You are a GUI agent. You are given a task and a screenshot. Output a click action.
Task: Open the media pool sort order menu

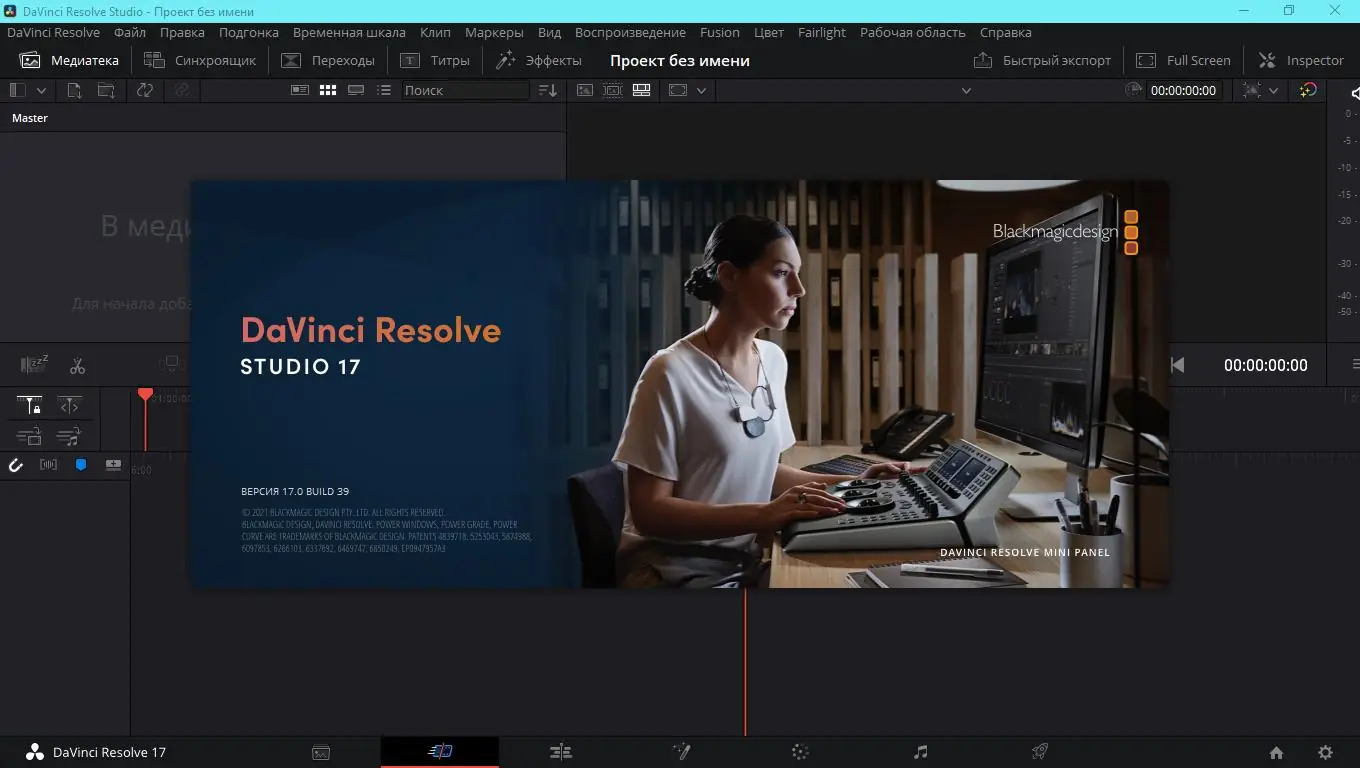[547, 90]
